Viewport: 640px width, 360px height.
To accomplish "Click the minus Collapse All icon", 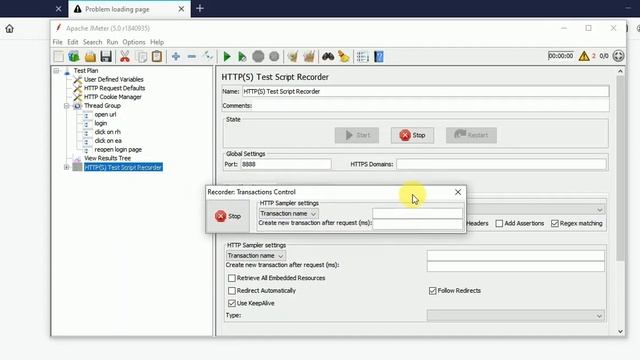I will (192, 56).
